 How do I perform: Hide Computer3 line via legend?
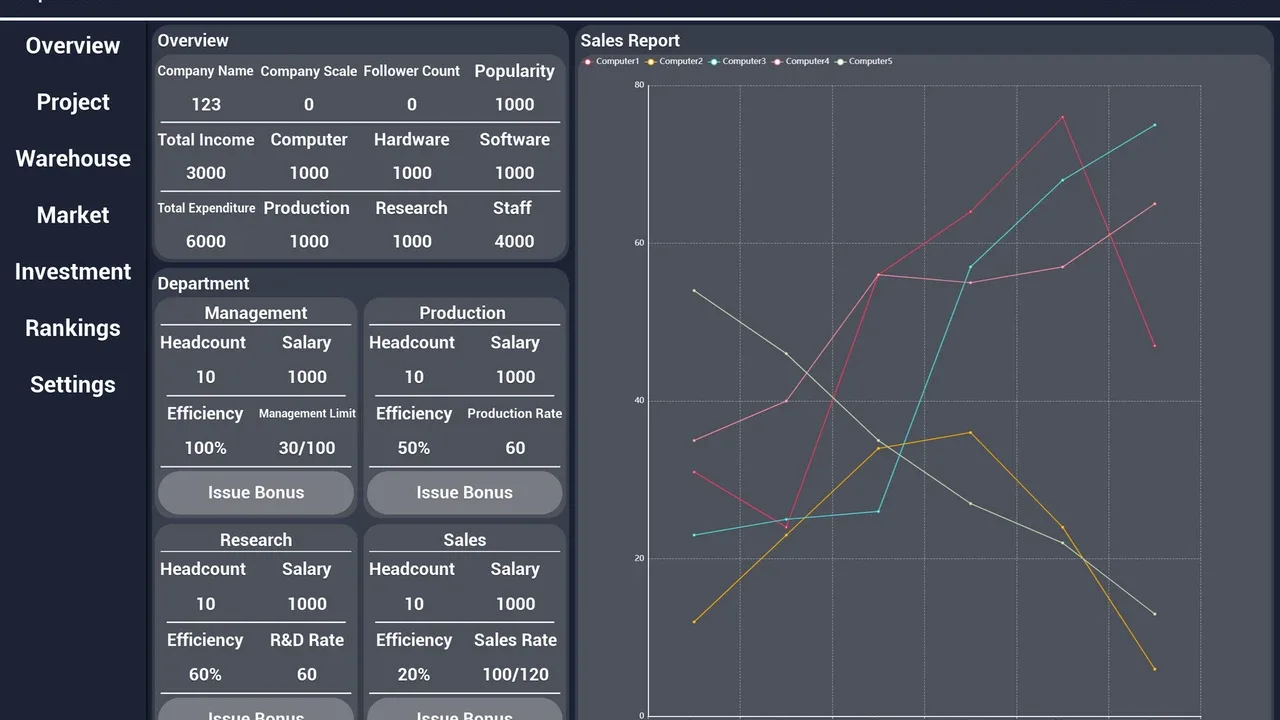pos(737,61)
